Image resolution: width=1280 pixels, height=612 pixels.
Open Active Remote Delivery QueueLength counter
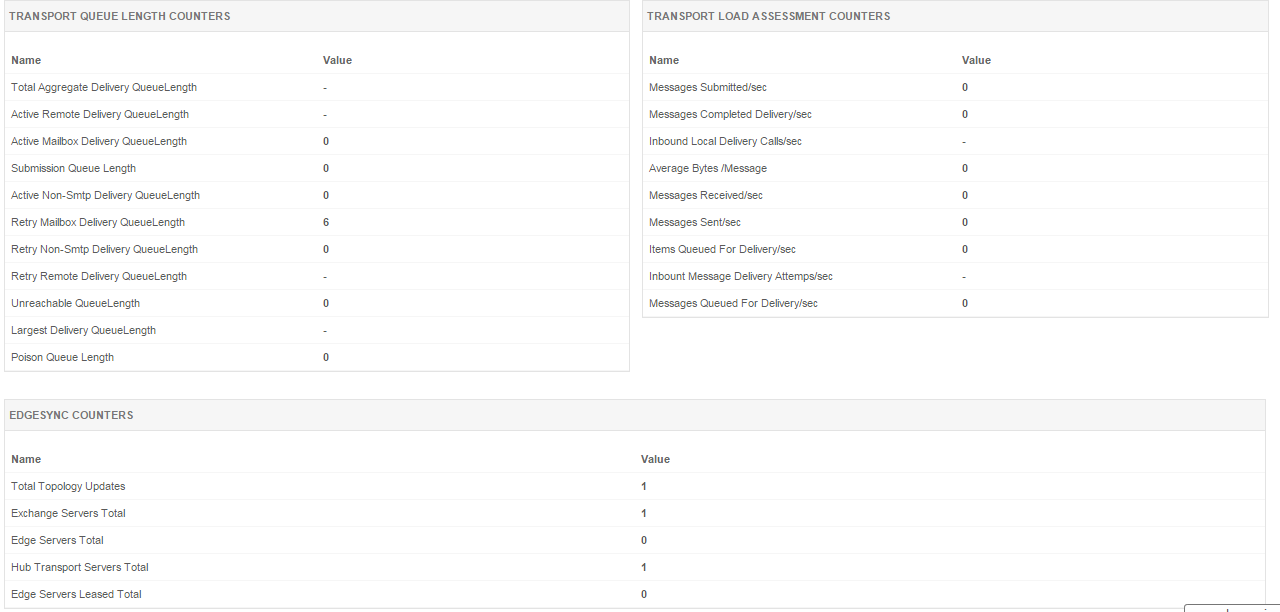pos(100,115)
